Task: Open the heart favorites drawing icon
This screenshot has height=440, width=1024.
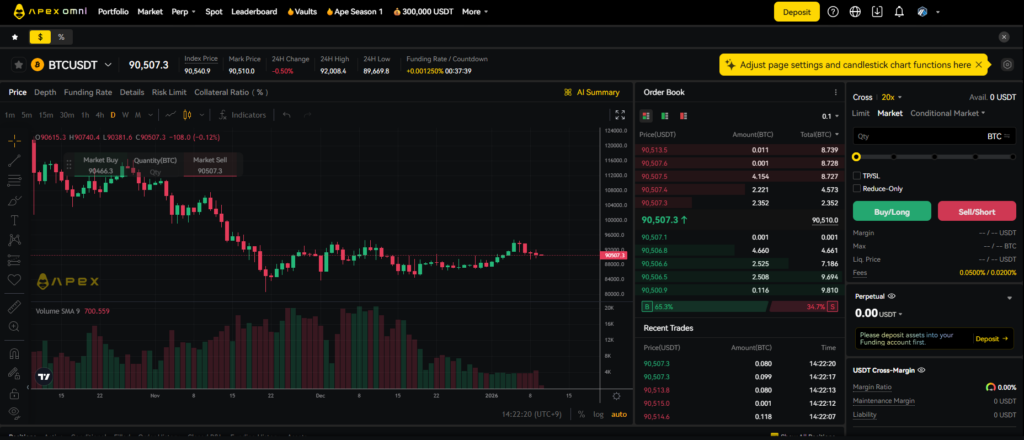Action: click(x=14, y=279)
